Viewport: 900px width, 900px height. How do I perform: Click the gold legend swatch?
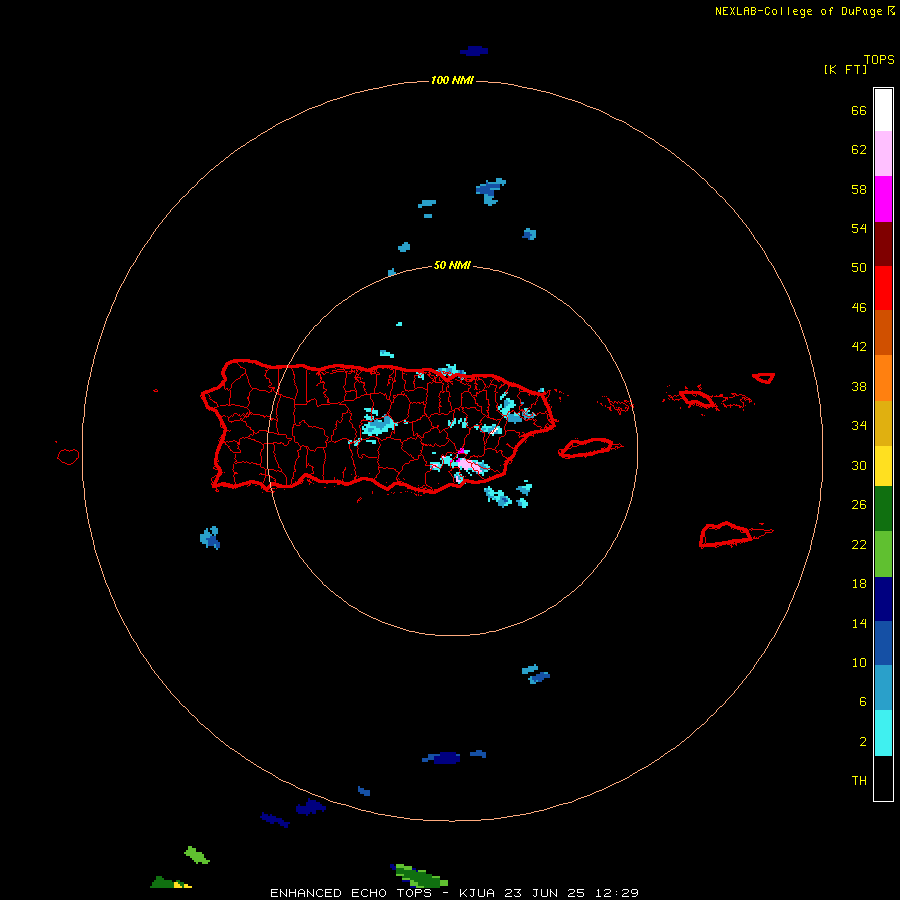tap(883, 423)
